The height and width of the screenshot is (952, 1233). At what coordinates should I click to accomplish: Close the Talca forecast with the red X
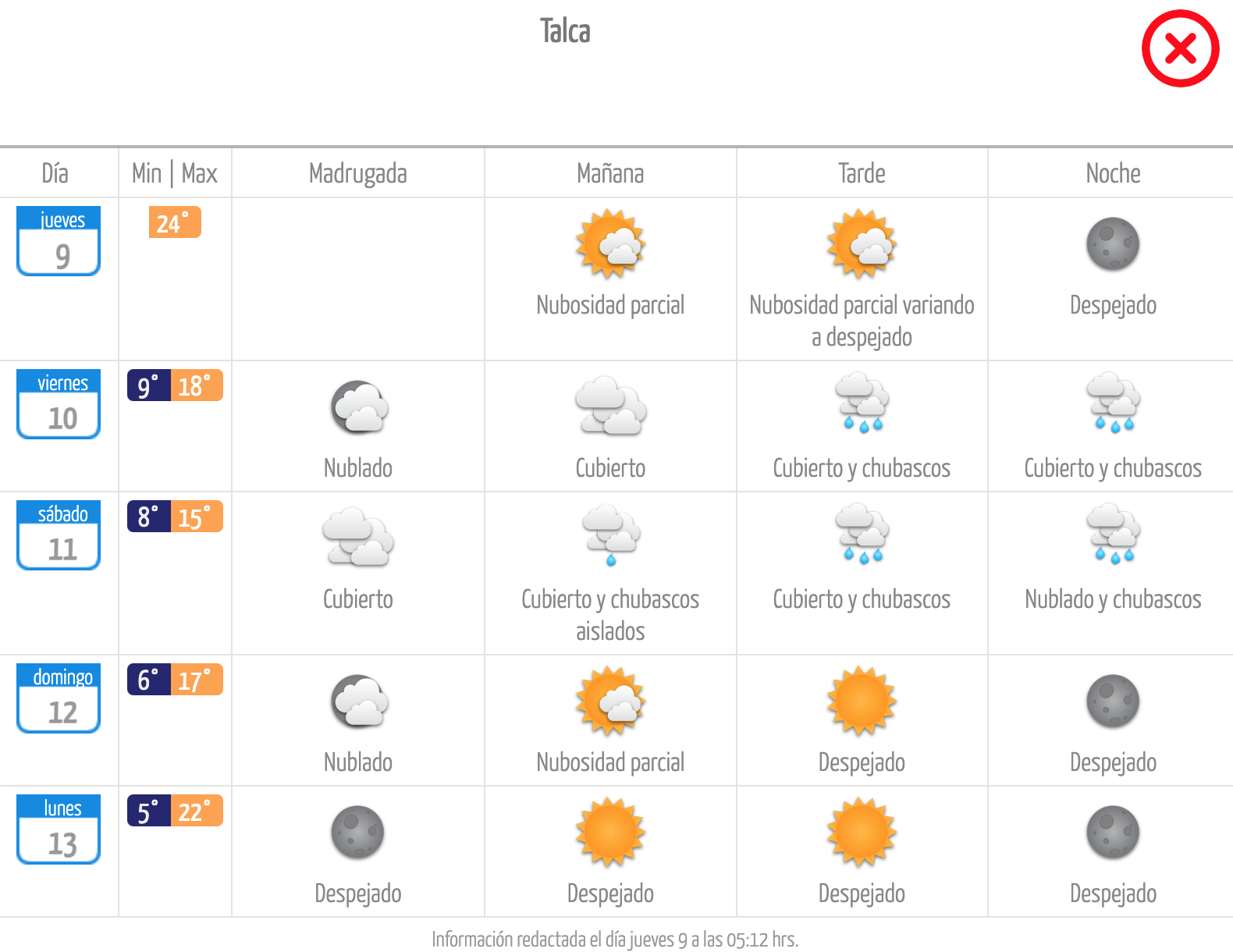click(1180, 48)
